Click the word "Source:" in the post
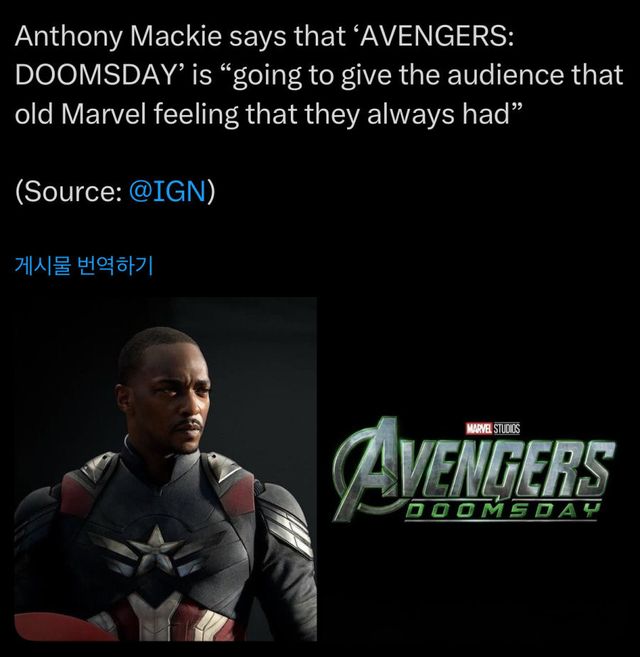 click(x=72, y=191)
